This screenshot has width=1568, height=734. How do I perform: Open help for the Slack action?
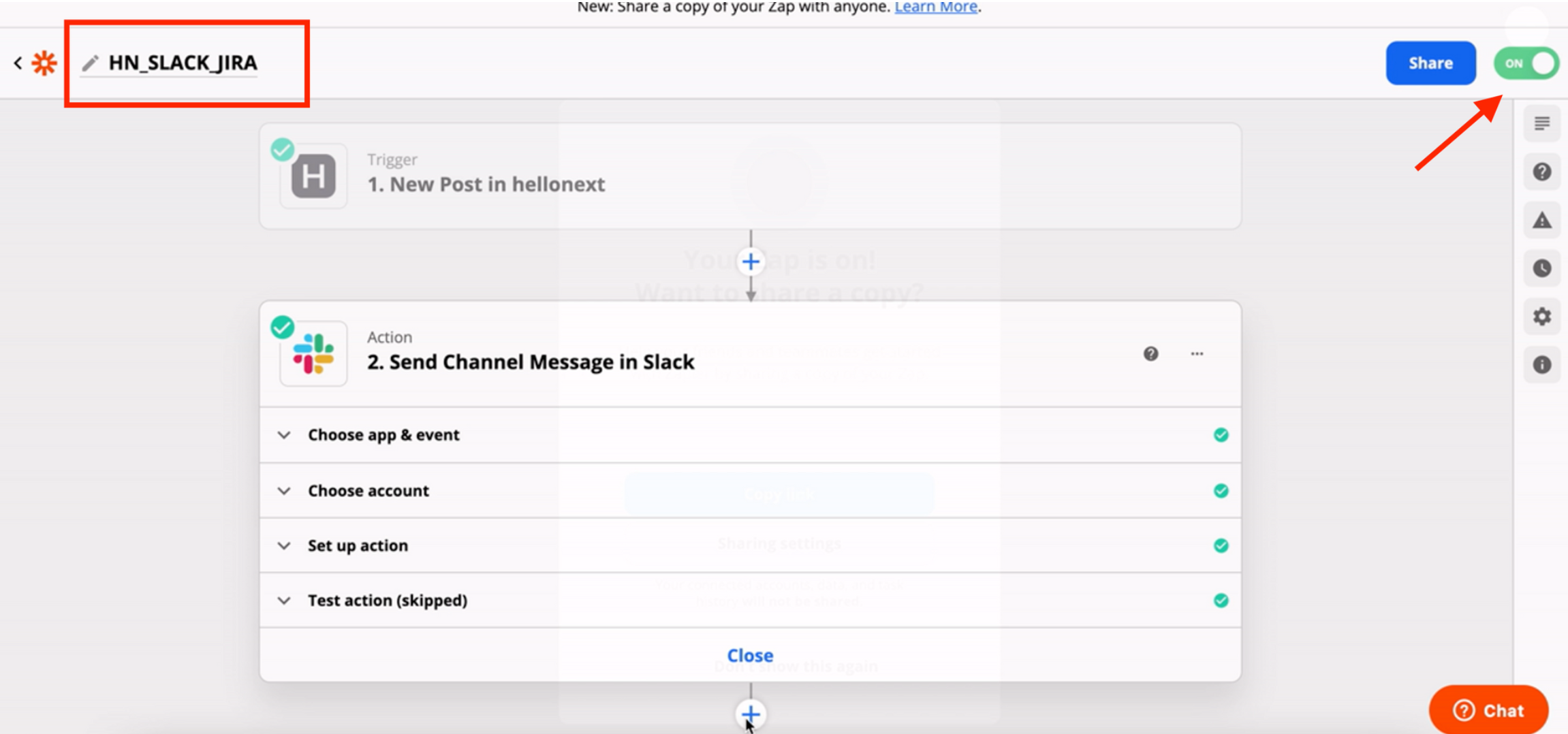click(1150, 354)
